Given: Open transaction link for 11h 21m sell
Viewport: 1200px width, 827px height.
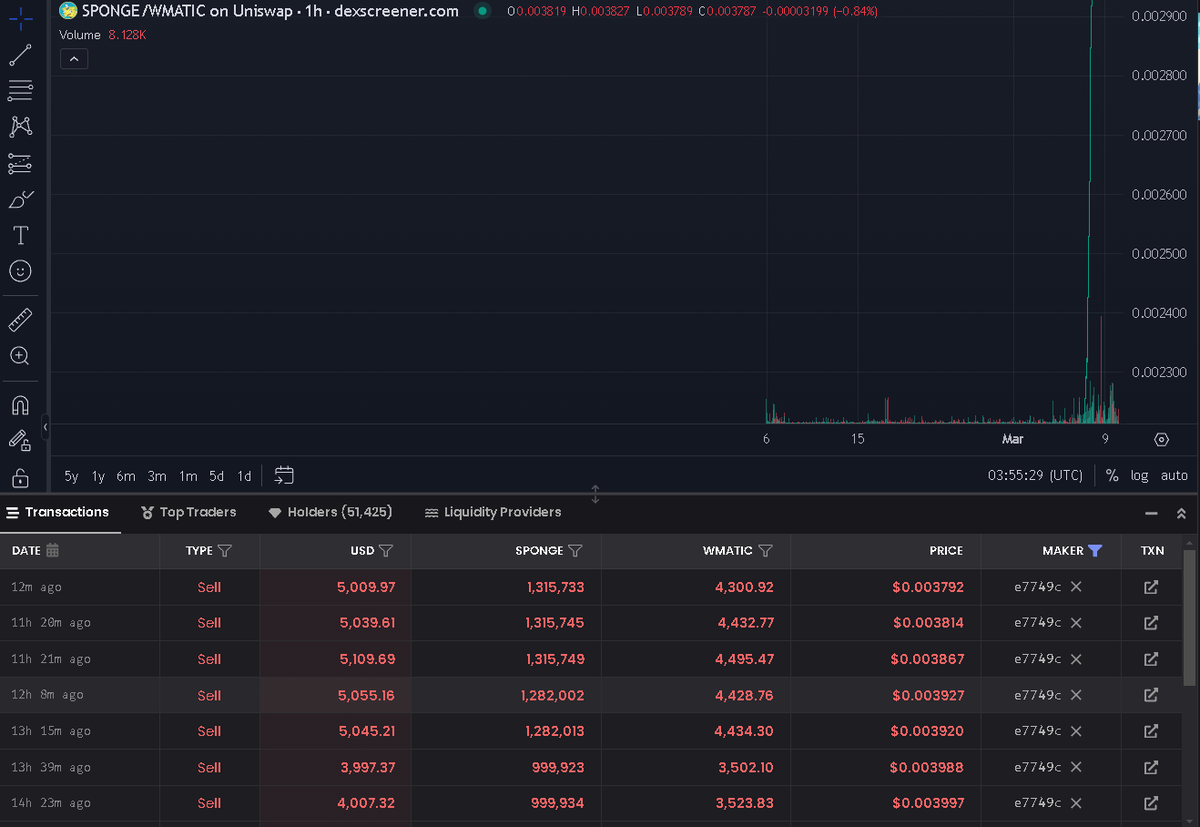Looking at the screenshot, I should click(1151, 659).
